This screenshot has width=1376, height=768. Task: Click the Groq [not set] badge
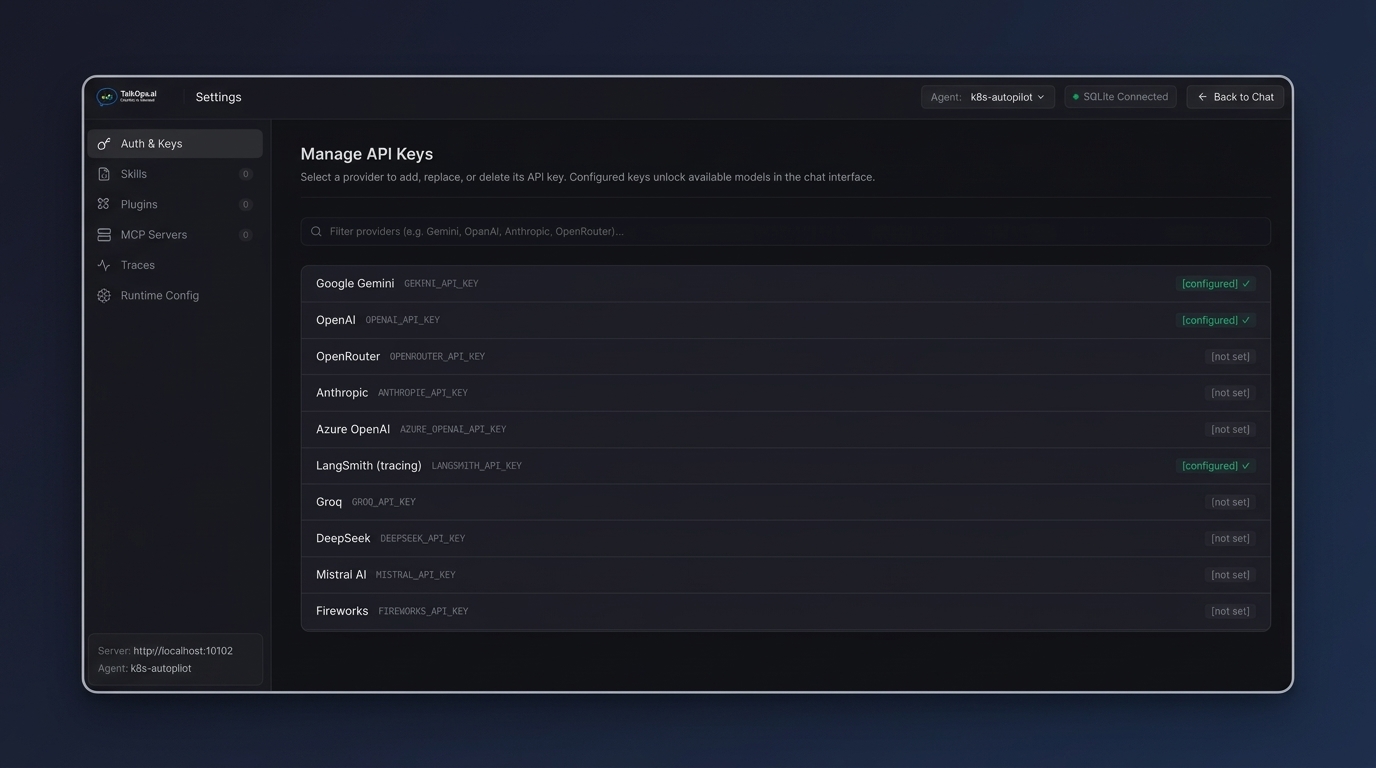pos(1230,502)
